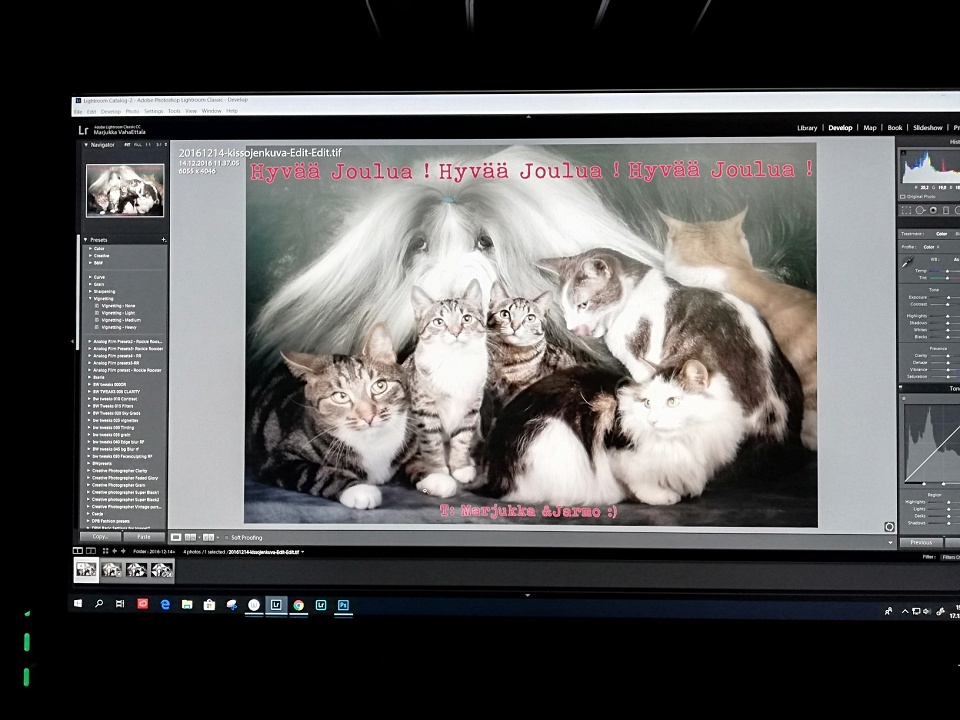Click the Previous button
This screenshot has width=960, height=720.
click(921, 542)
